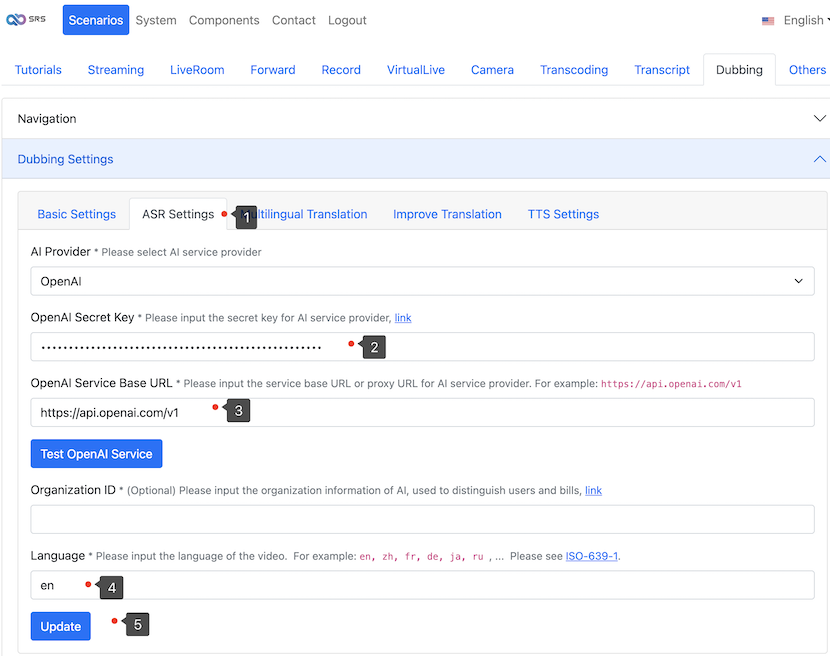Click the Scenarios menu button
Image resolution: width=830 pixels, height=656 pixels.
(96, 20)
